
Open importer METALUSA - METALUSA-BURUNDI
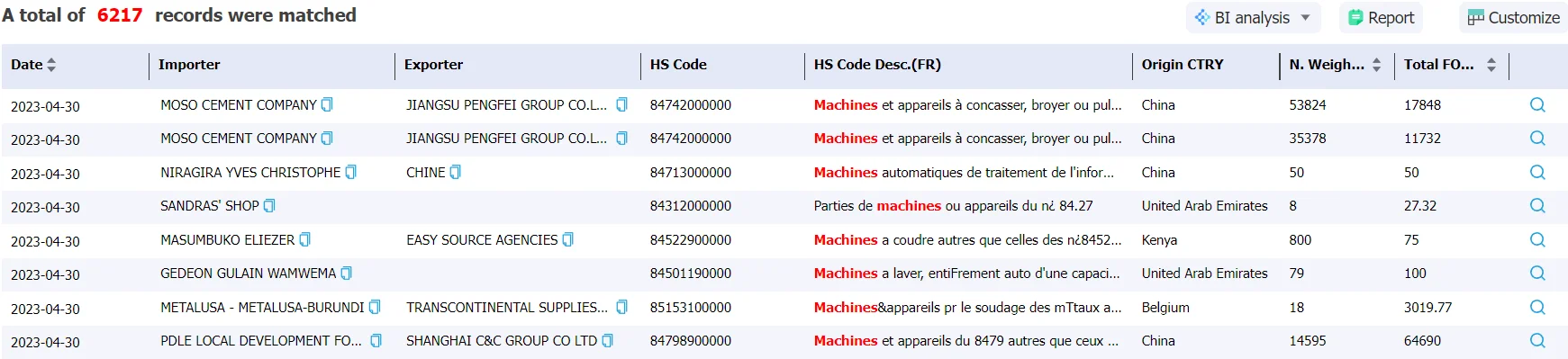point(262,308)
